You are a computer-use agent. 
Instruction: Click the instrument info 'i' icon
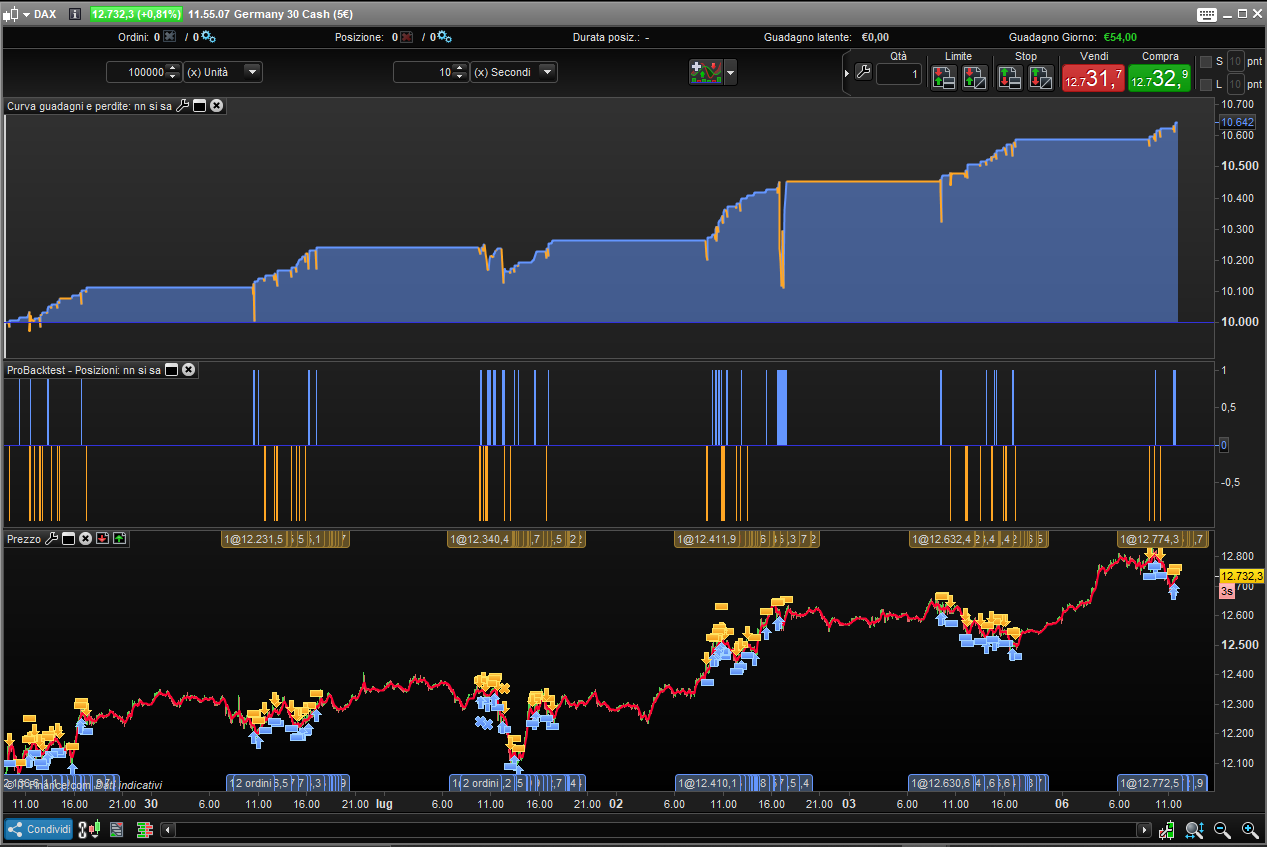click(74, 14)
